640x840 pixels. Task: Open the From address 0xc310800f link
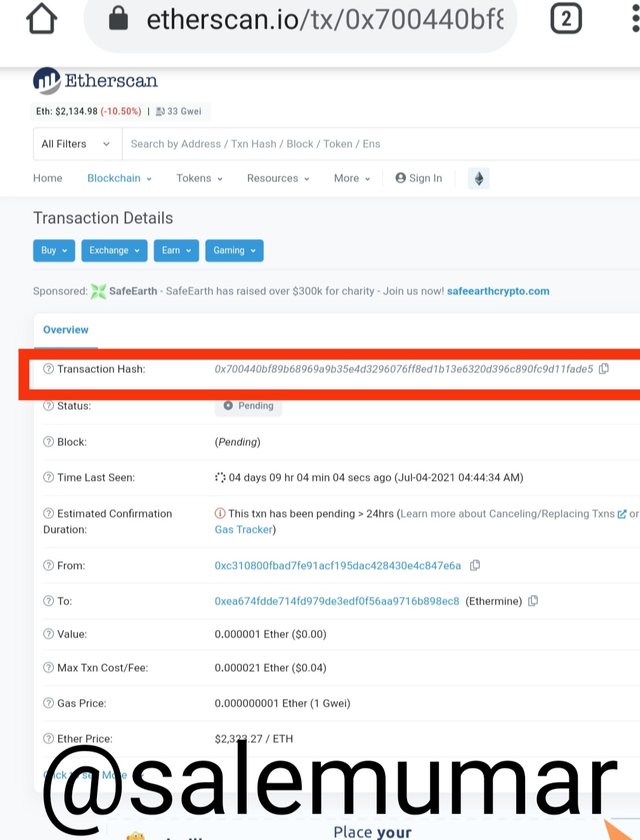pyautogui.click(x=337, y=566)
